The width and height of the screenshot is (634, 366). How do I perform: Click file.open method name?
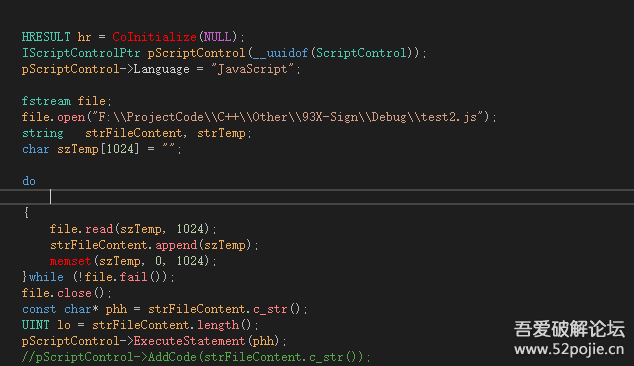71,117
